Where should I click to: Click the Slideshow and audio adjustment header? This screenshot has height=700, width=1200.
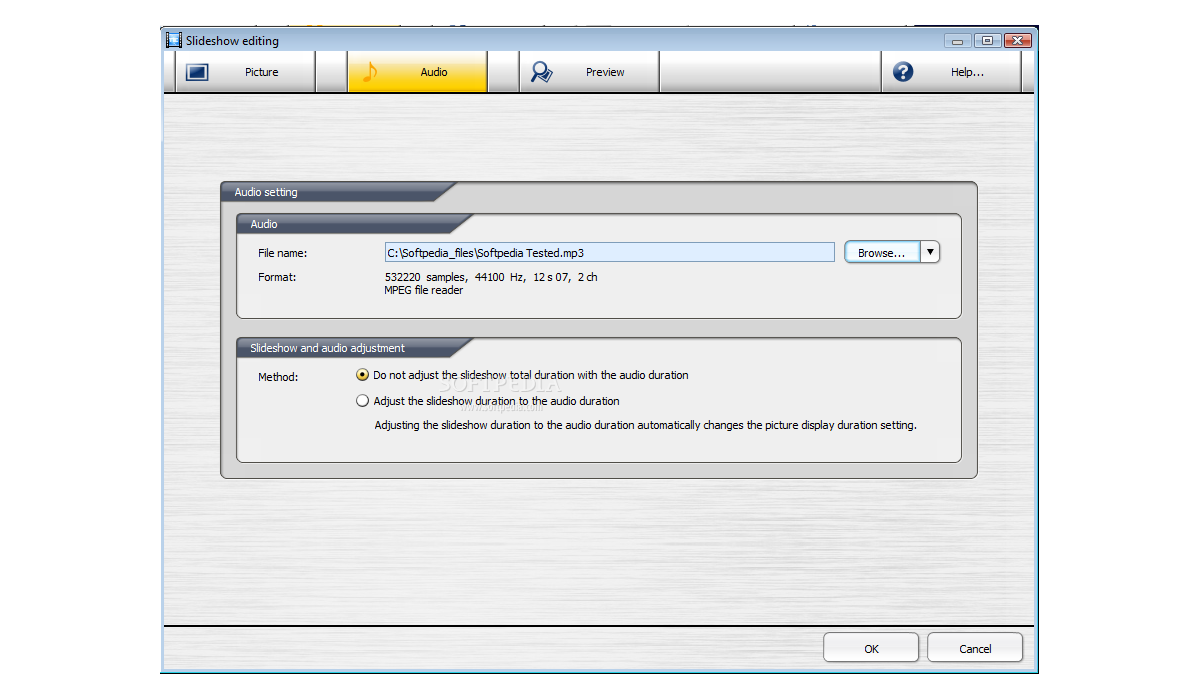click(353, 348)
